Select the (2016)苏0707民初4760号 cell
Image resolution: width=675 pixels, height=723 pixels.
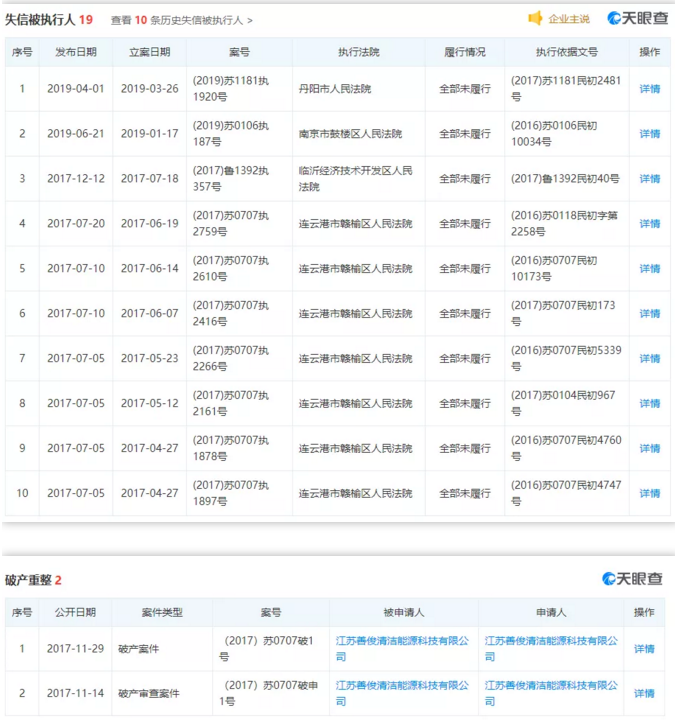[566, 448]
